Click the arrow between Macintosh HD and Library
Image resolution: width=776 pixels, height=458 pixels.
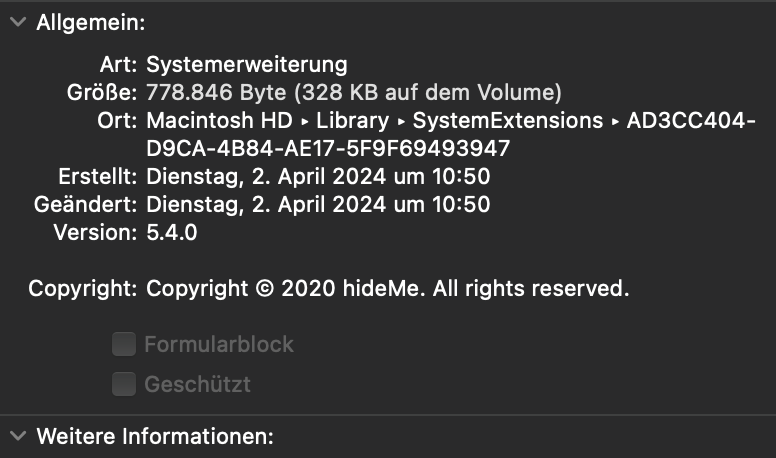click(304, 122)
